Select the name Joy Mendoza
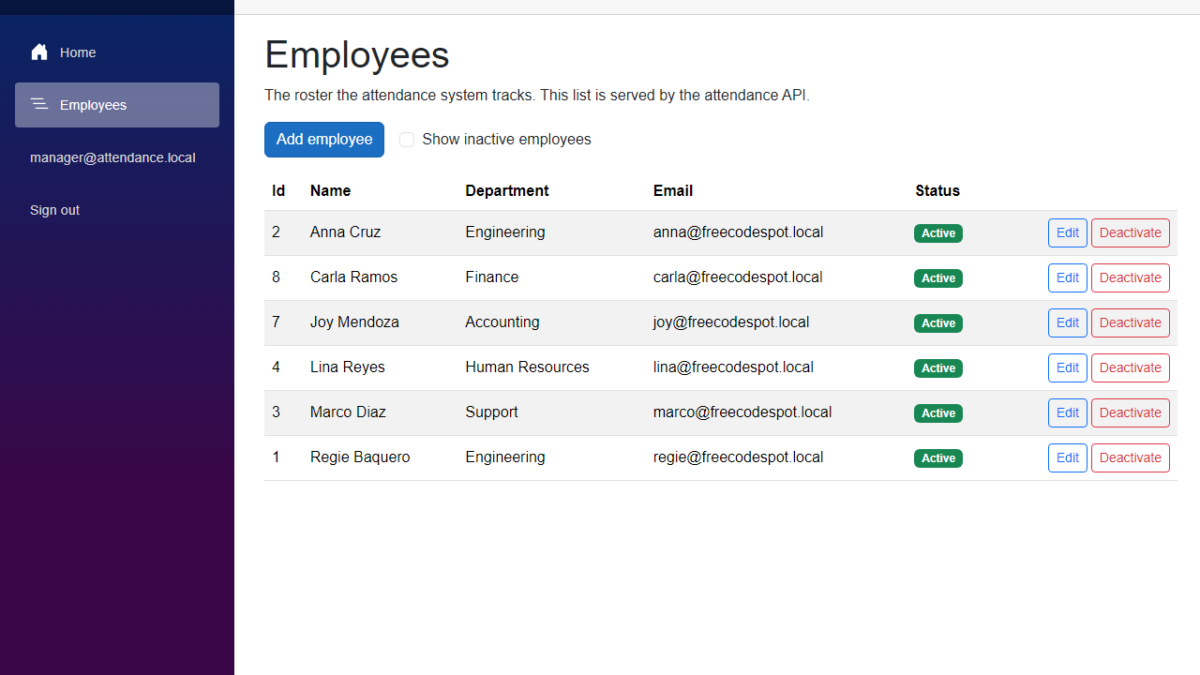 tap(354, 322)
